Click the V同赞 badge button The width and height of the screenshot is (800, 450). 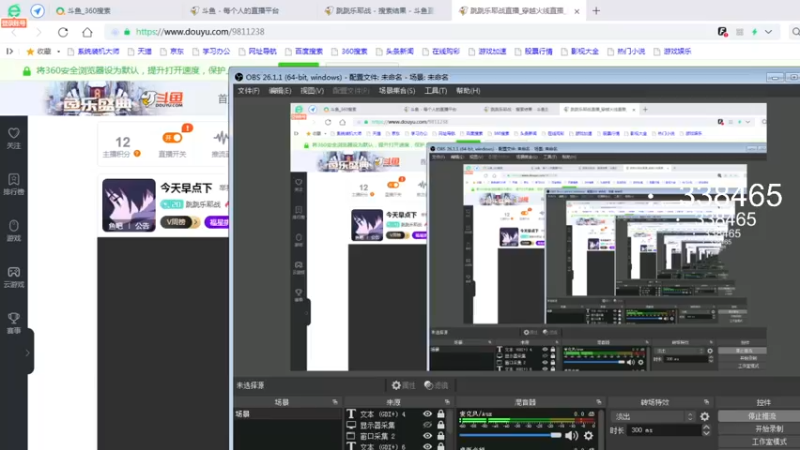[180, 222]
